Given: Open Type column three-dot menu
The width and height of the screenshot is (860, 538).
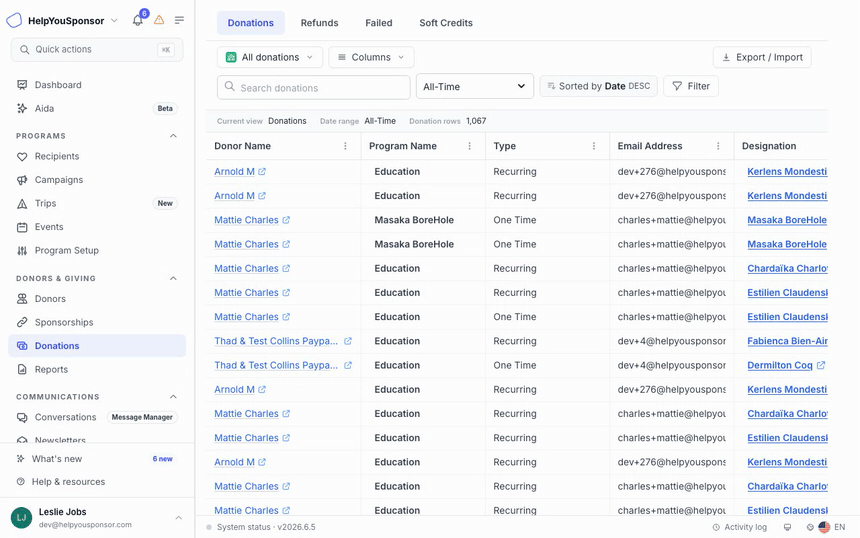Looking at the screenshot, I should click(593, 146).
